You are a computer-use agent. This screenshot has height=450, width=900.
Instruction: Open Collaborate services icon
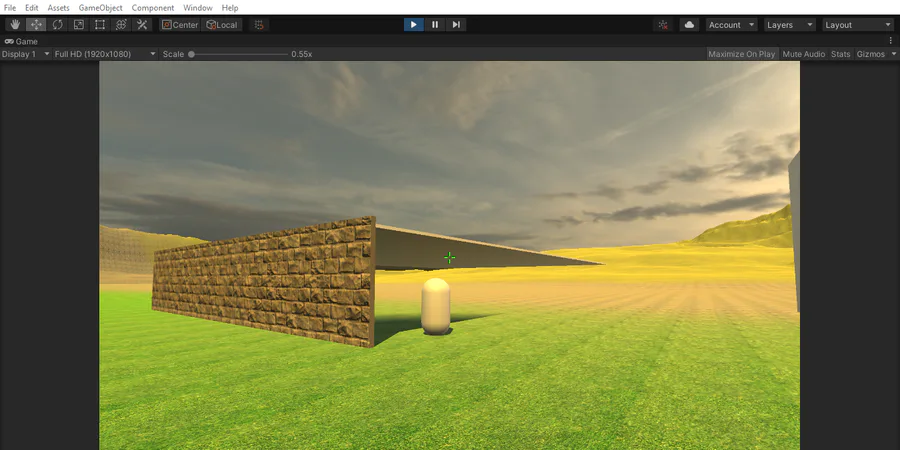click(x=664, y=25)
